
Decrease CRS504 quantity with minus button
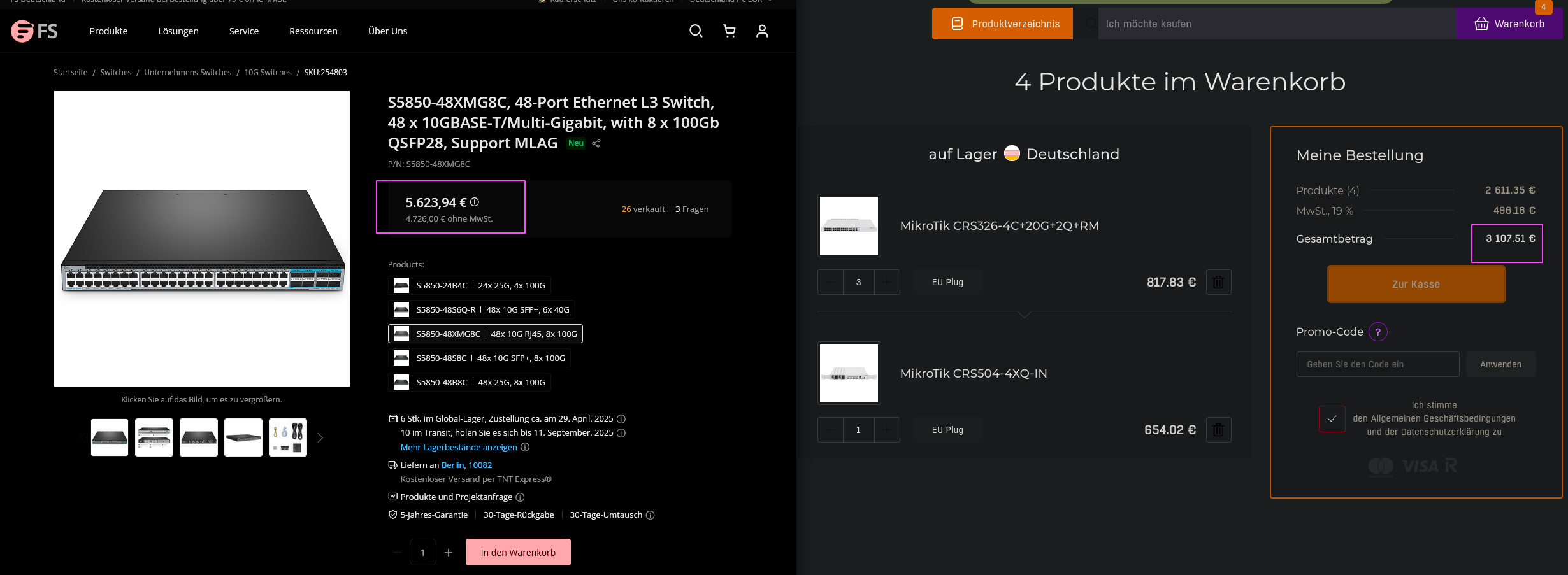[x=830, y=430]
